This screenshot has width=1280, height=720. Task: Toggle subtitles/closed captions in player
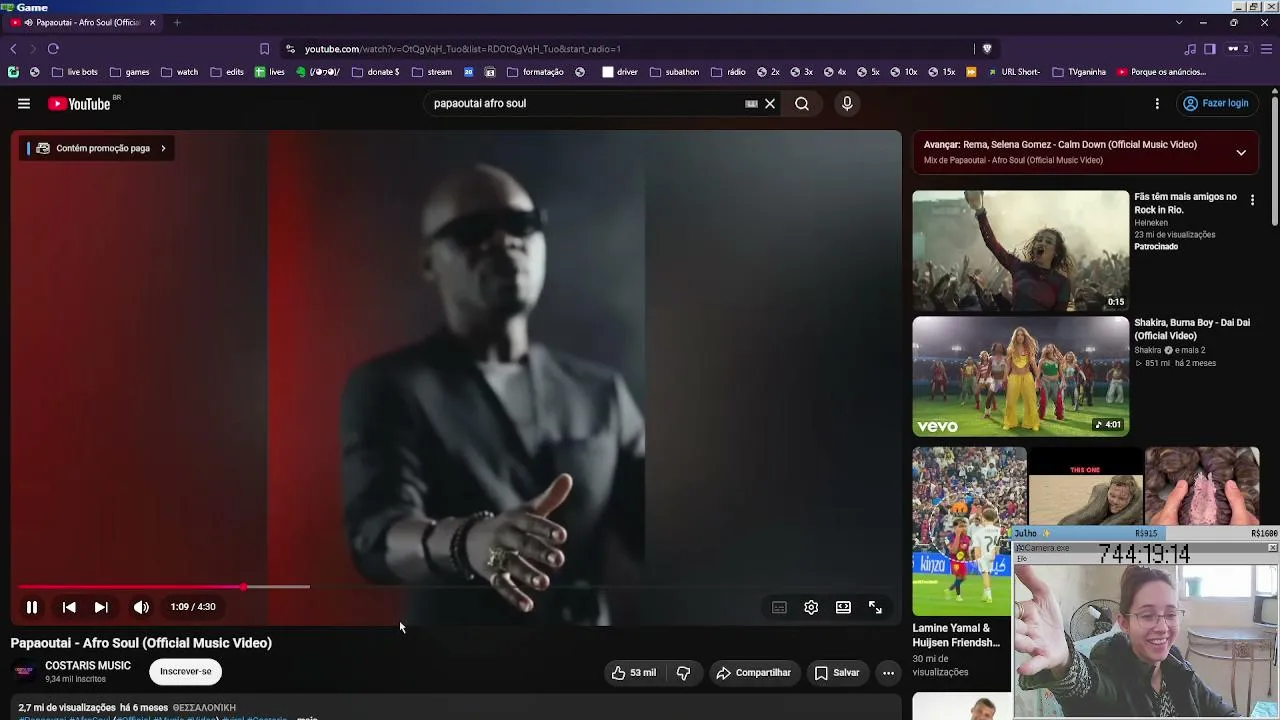[x=779, y=607]
